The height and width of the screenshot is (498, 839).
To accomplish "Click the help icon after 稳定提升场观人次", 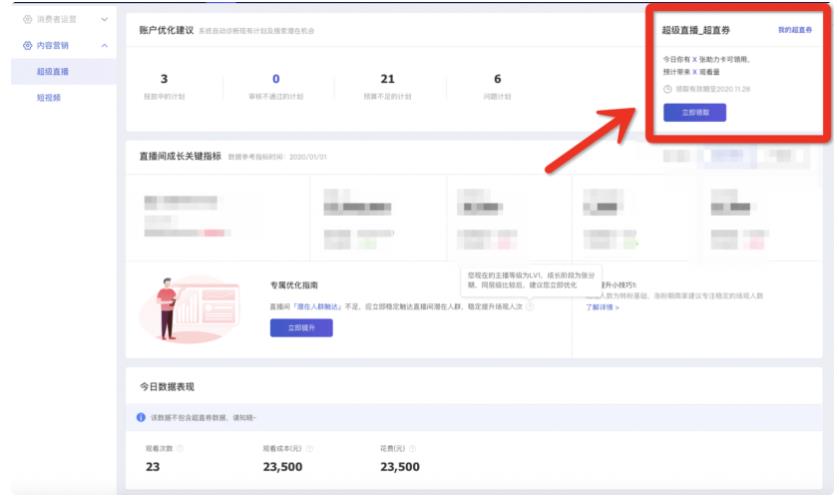I will (529, 307).
